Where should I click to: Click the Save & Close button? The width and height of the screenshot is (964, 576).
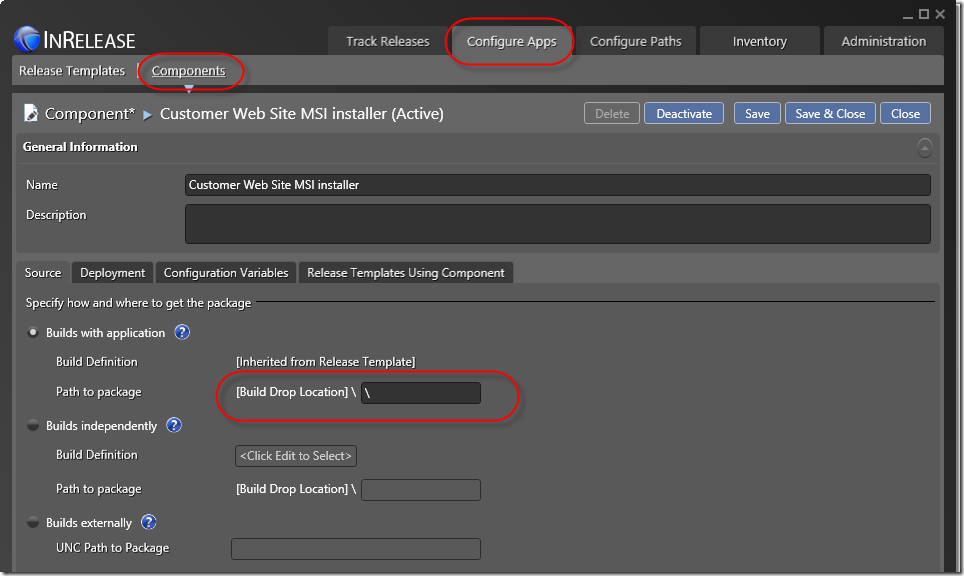pyautogui.click(x=830, y=114)
